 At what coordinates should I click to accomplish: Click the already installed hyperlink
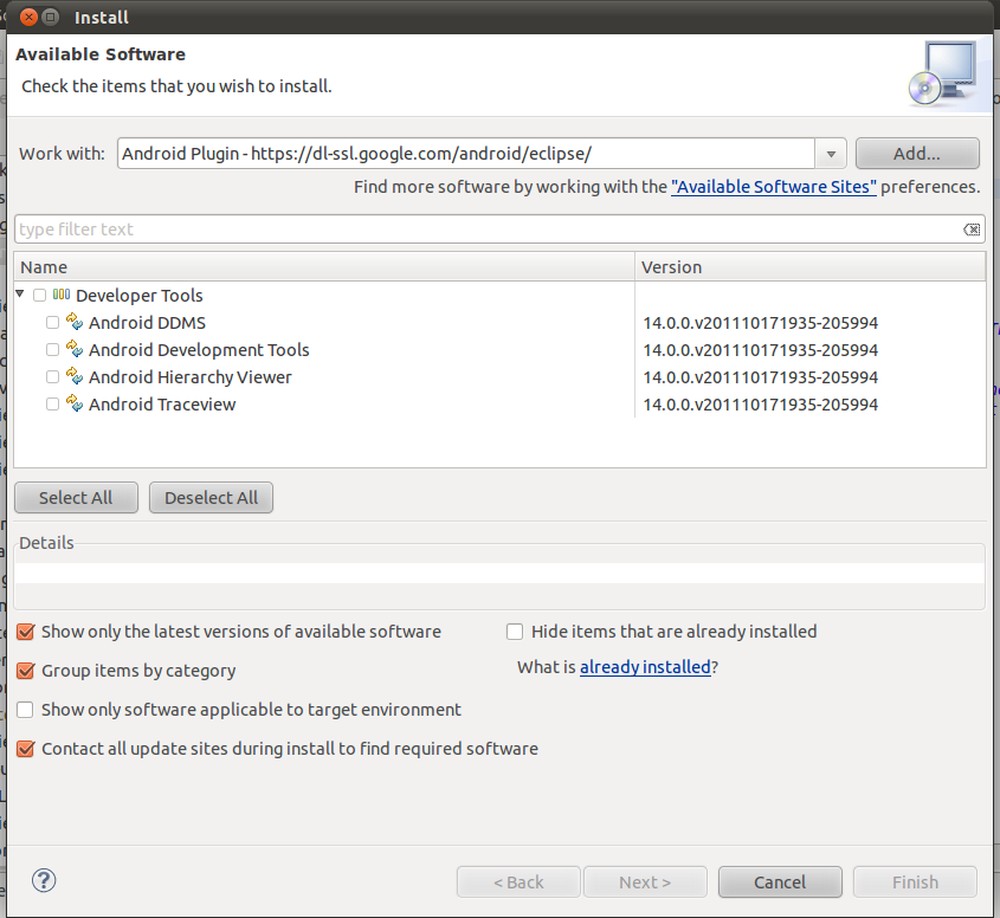pyautogui.click(x=644, y=666)
